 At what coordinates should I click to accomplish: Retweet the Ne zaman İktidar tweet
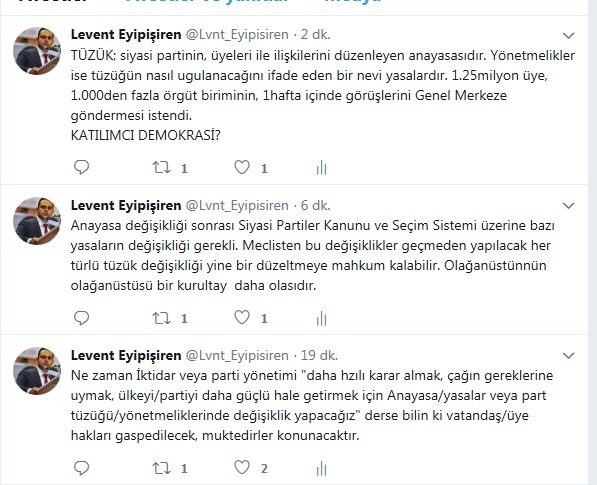(161, 468)
